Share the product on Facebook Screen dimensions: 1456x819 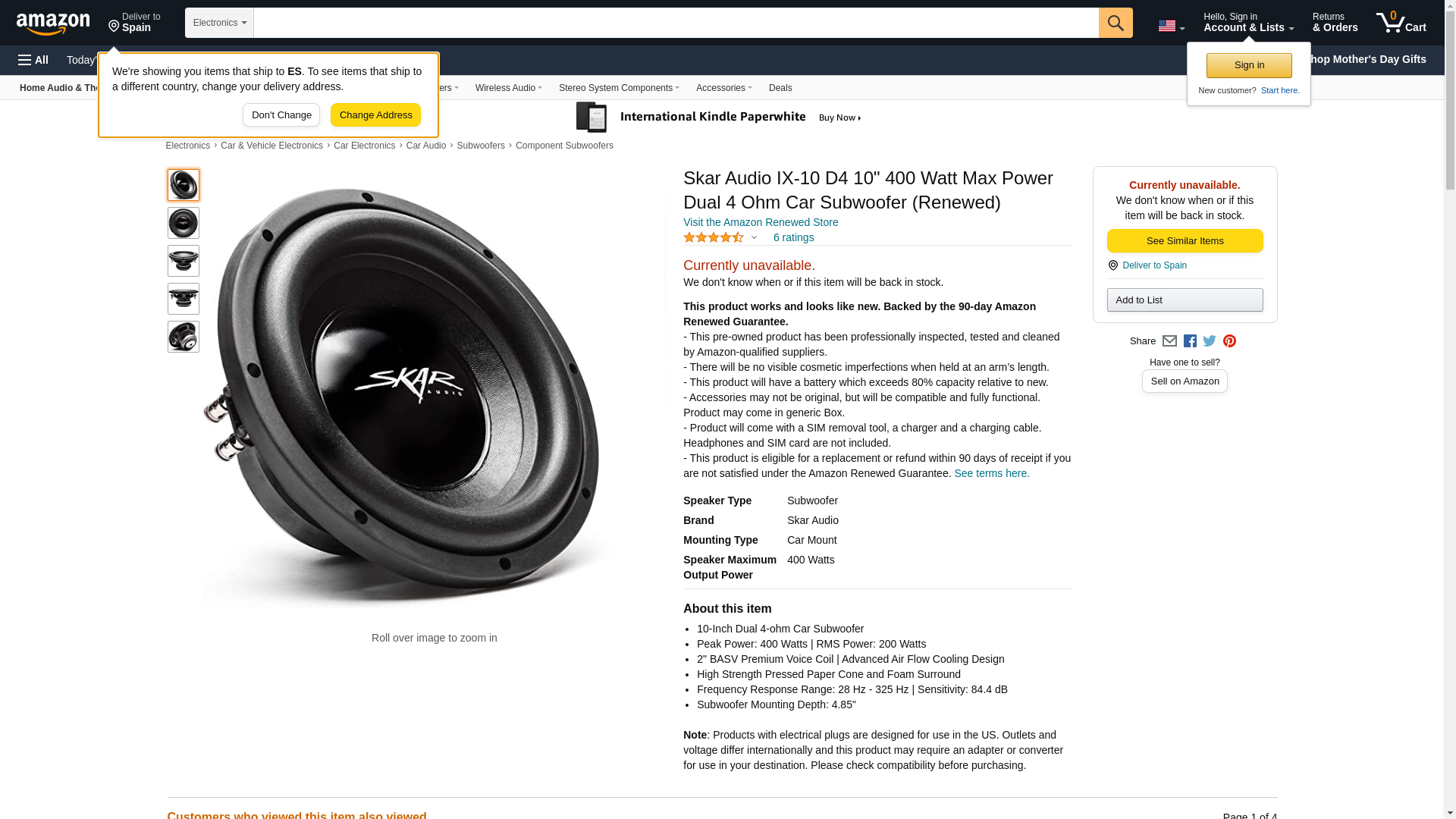pyautogui.click(x=1190, y=341)
